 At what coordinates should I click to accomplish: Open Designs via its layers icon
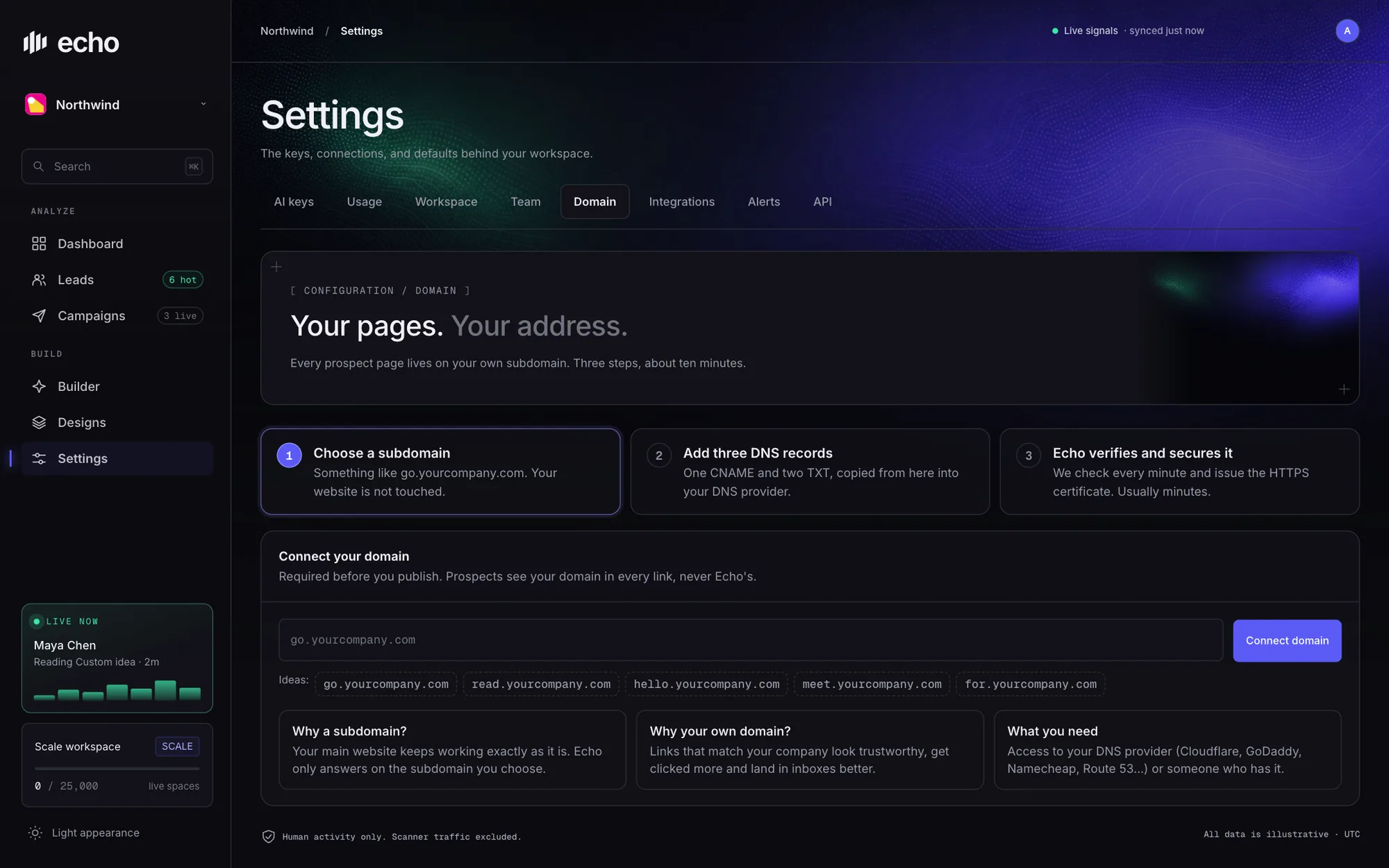39,423
